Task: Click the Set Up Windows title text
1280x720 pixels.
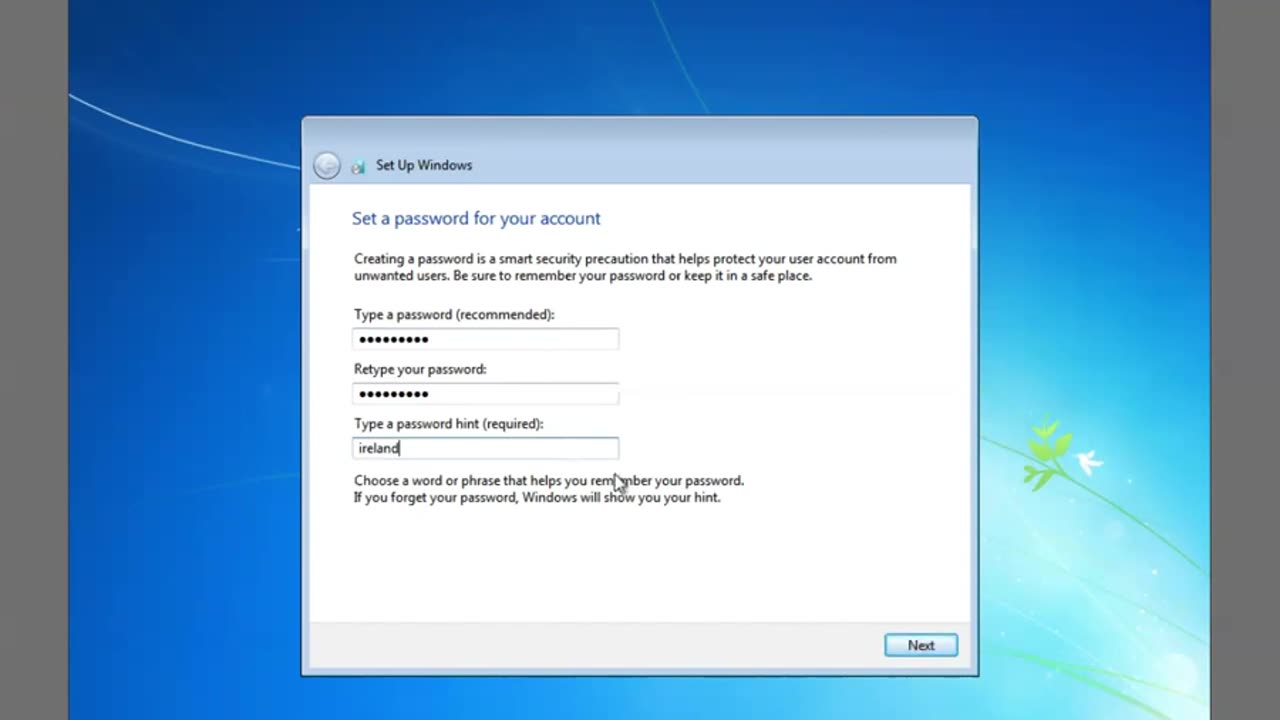Action: [x=424, y=165]
